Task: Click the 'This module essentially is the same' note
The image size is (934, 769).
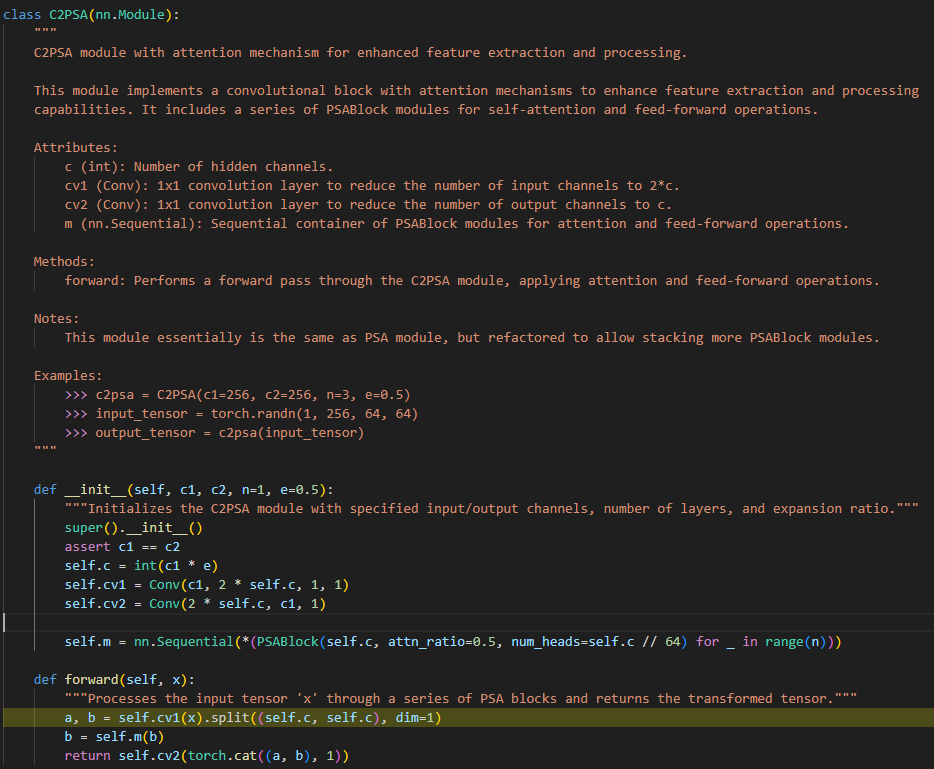Action: [x=472, y=338]
